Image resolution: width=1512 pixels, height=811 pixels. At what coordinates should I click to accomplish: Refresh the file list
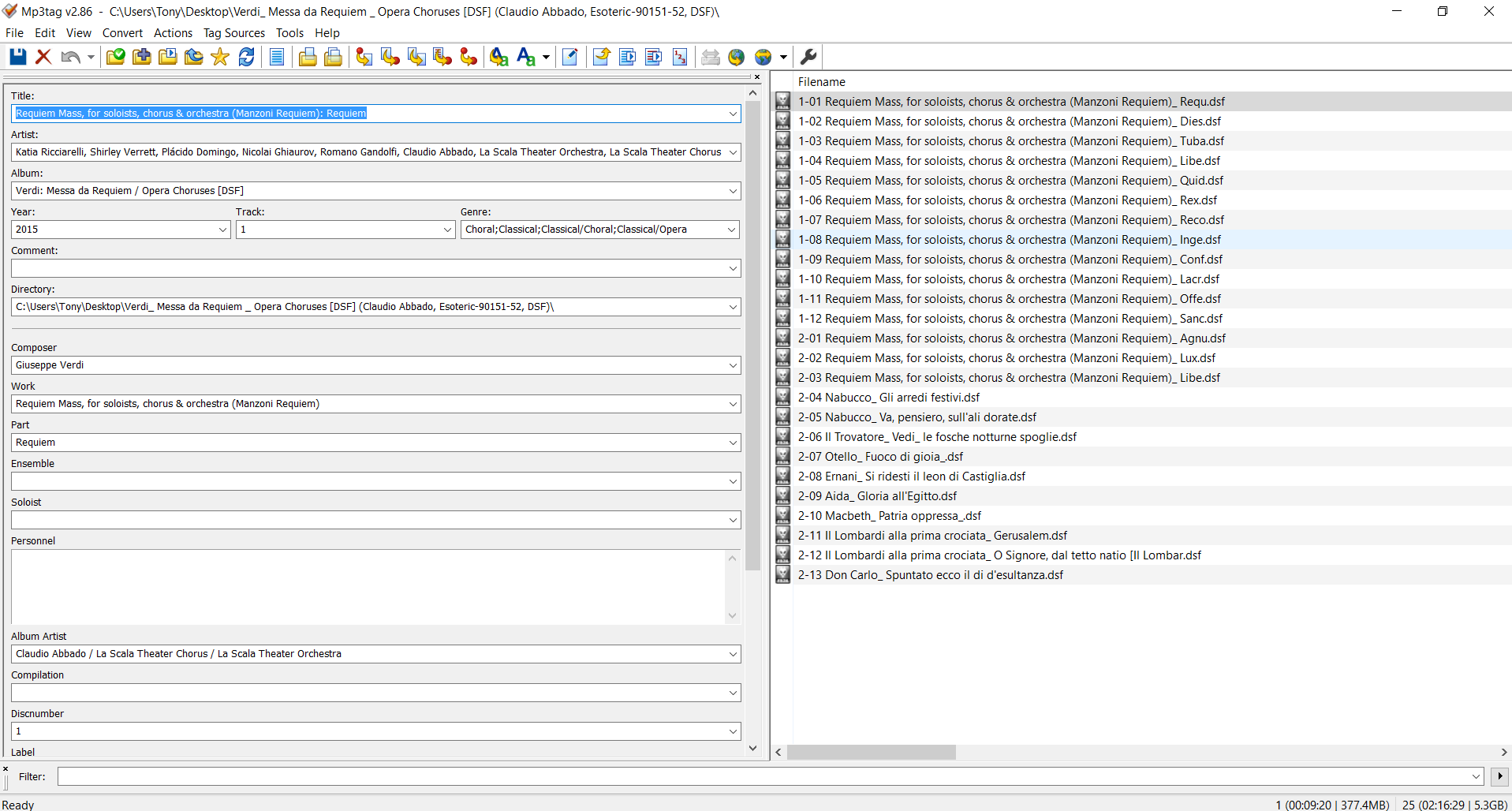click(246, 57)
